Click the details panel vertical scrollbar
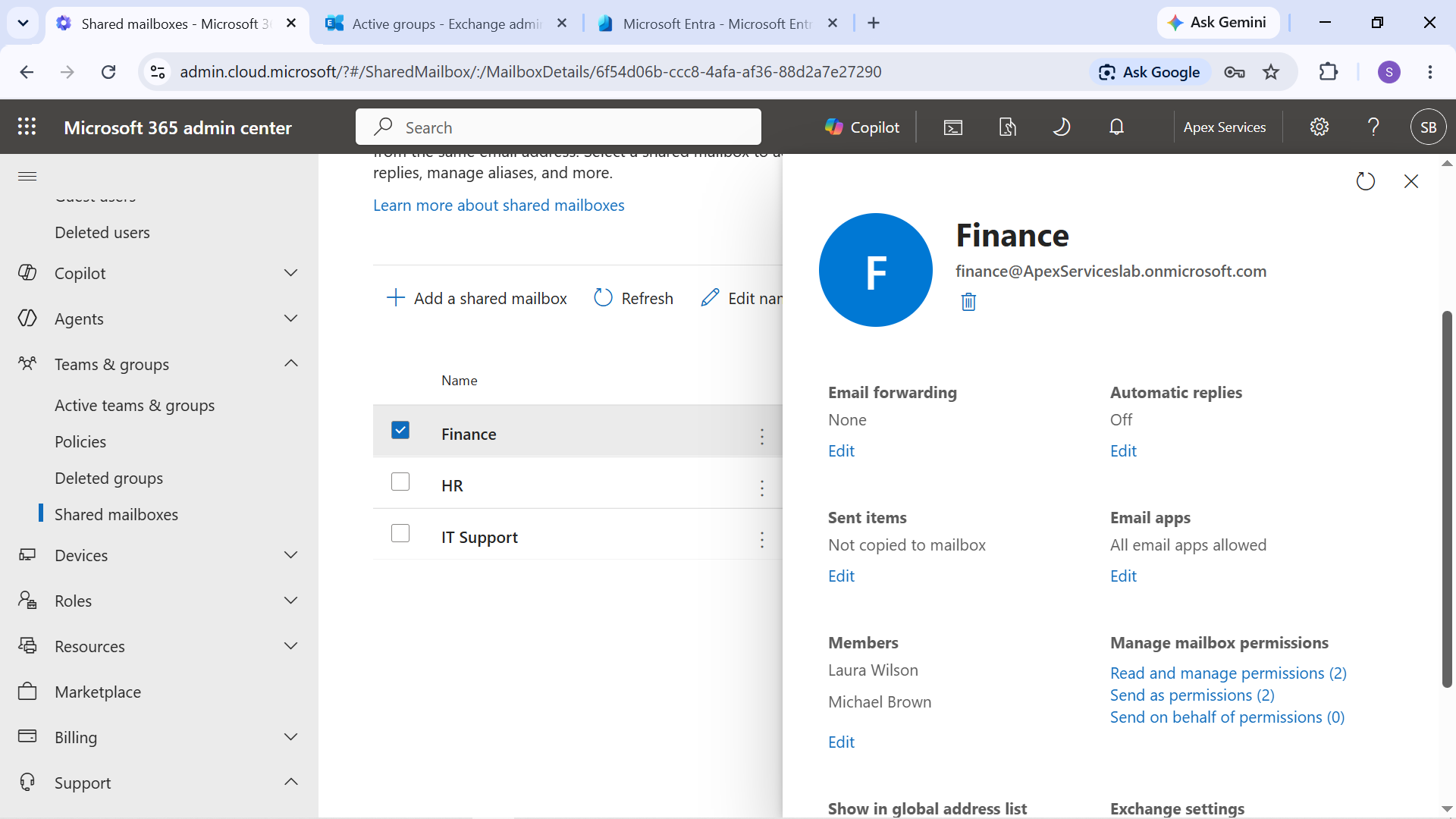The width and height of the screenshot is (1456, 819). tap(1447, 499)
